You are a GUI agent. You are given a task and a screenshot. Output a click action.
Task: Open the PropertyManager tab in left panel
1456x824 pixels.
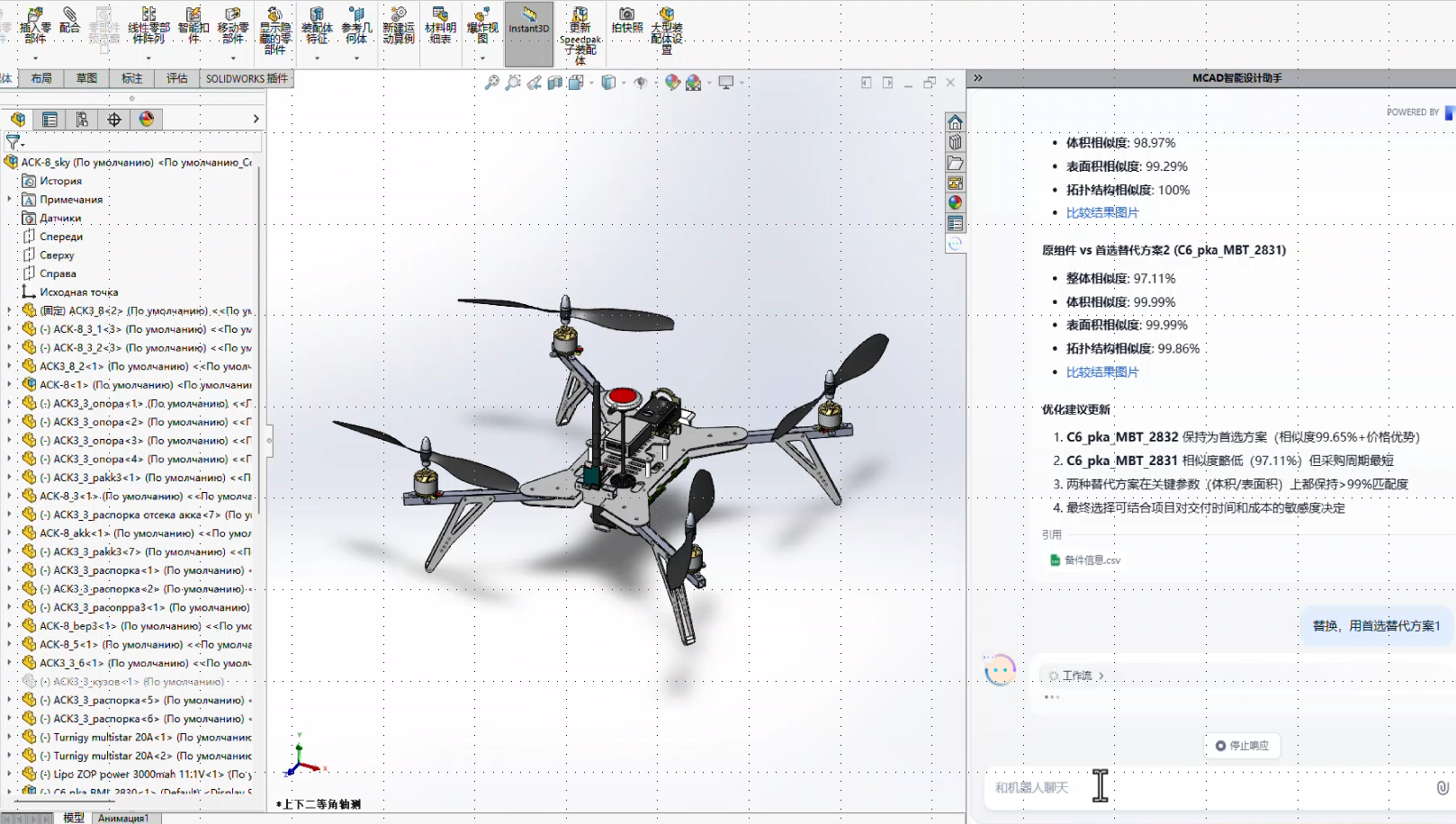tap(49, 120)
